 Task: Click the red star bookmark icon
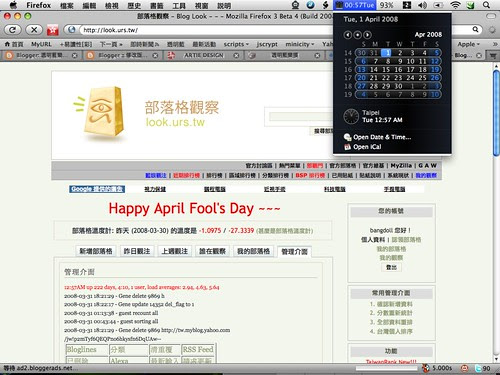pos(53,30)
